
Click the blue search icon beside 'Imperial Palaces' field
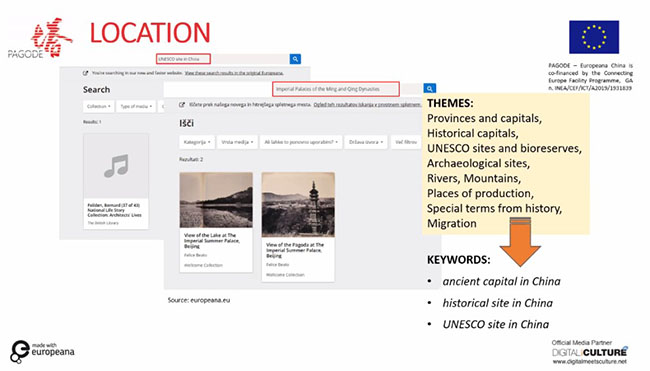[429, 88]
